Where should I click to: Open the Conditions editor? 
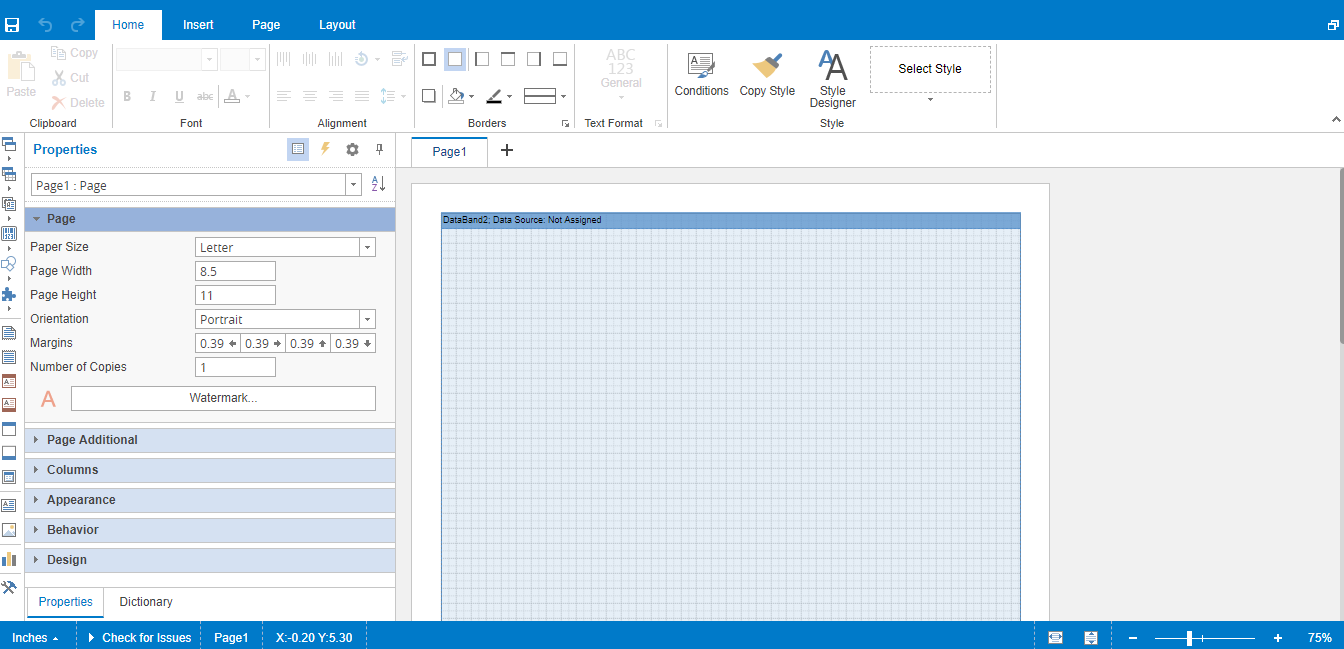pos(701,76)
